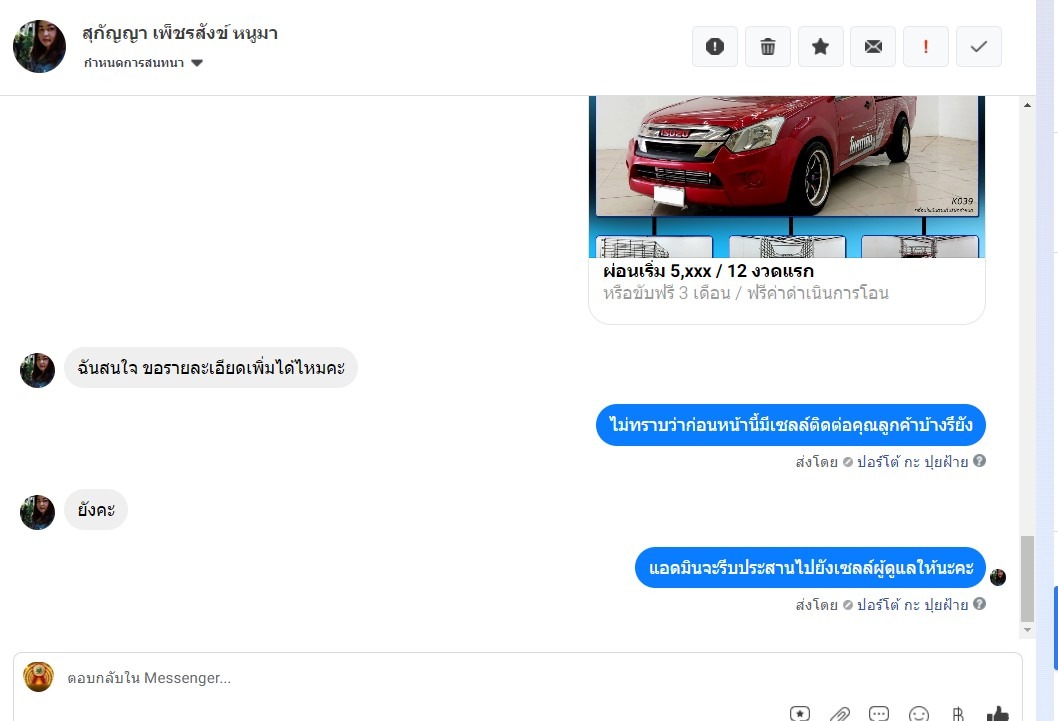Select blue message แอดมินจะรีบประสานไปยังเซลล์

pyautogui.click(x=810, y=567)
